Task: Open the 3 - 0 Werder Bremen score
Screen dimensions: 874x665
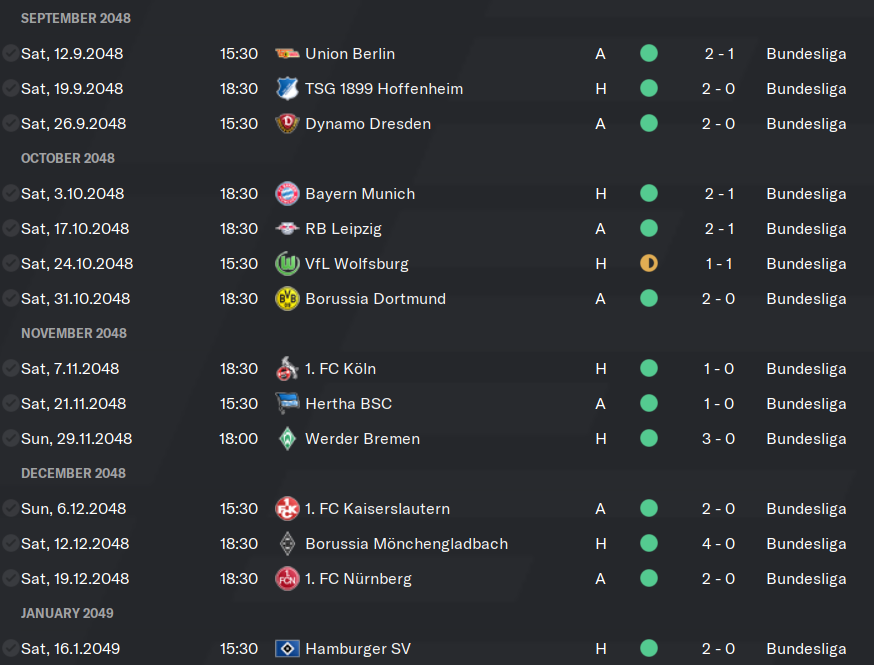Action: 718,439
